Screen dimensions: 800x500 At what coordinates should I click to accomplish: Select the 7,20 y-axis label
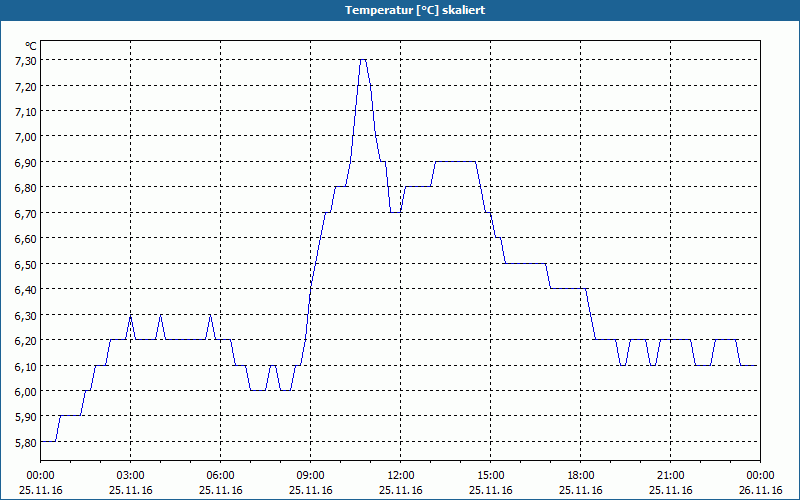[x=26, y=86]
